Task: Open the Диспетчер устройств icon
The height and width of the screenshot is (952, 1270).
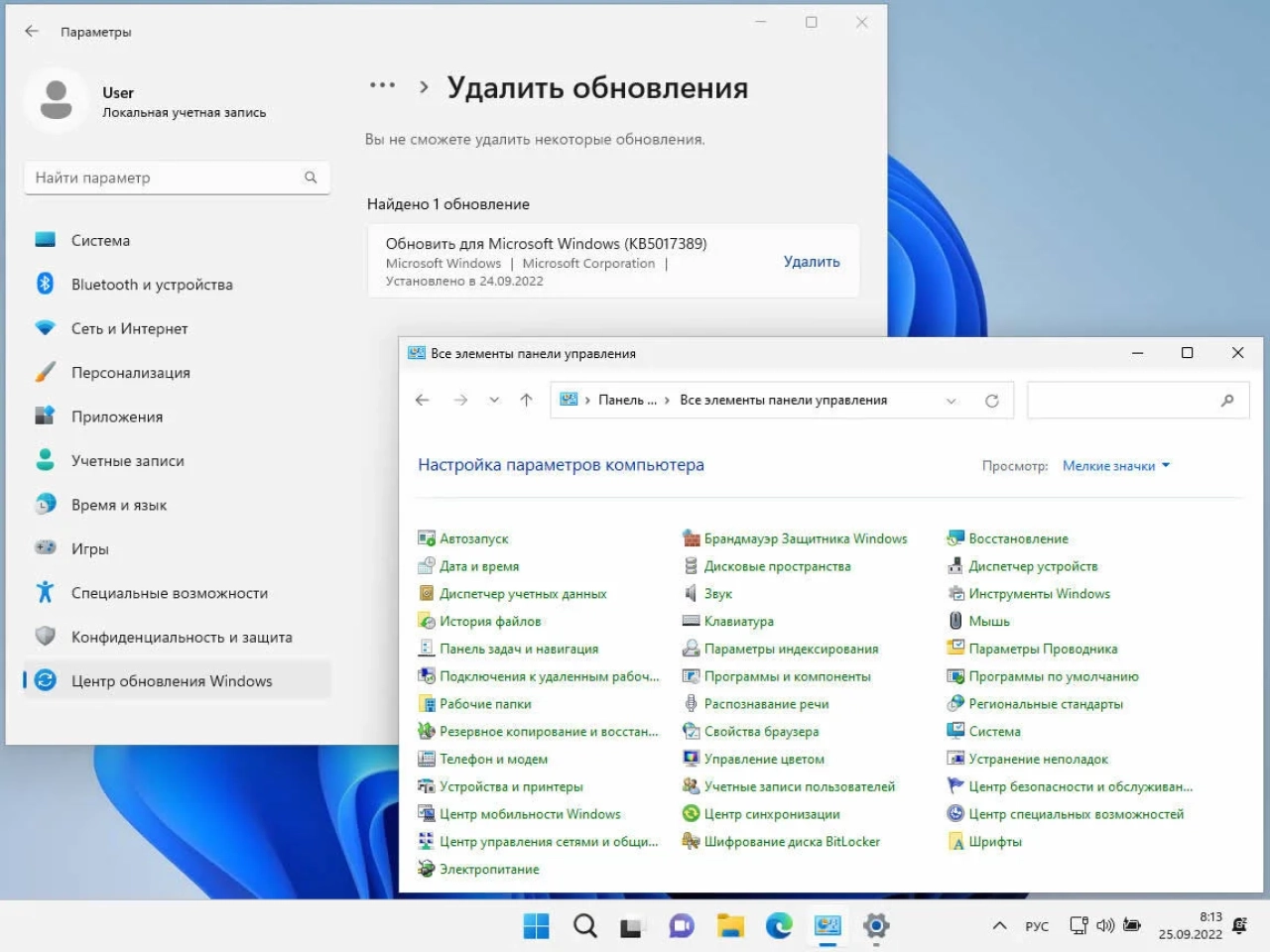Action: point(955,566)
